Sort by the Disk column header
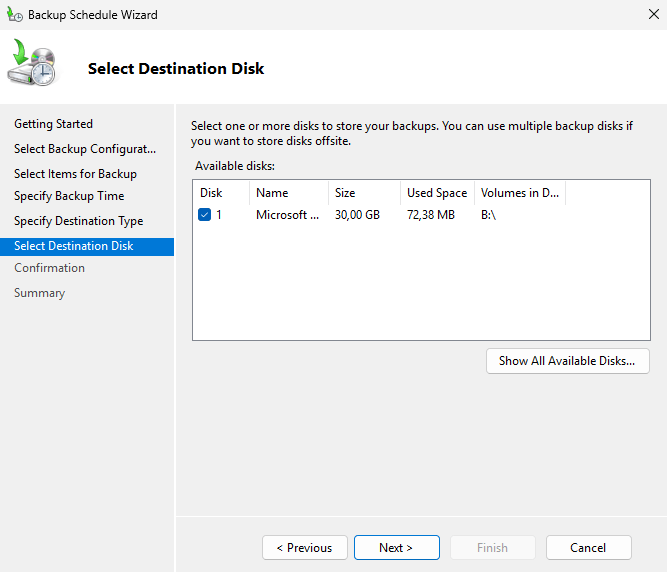667x572 pixels. [211, 193]
